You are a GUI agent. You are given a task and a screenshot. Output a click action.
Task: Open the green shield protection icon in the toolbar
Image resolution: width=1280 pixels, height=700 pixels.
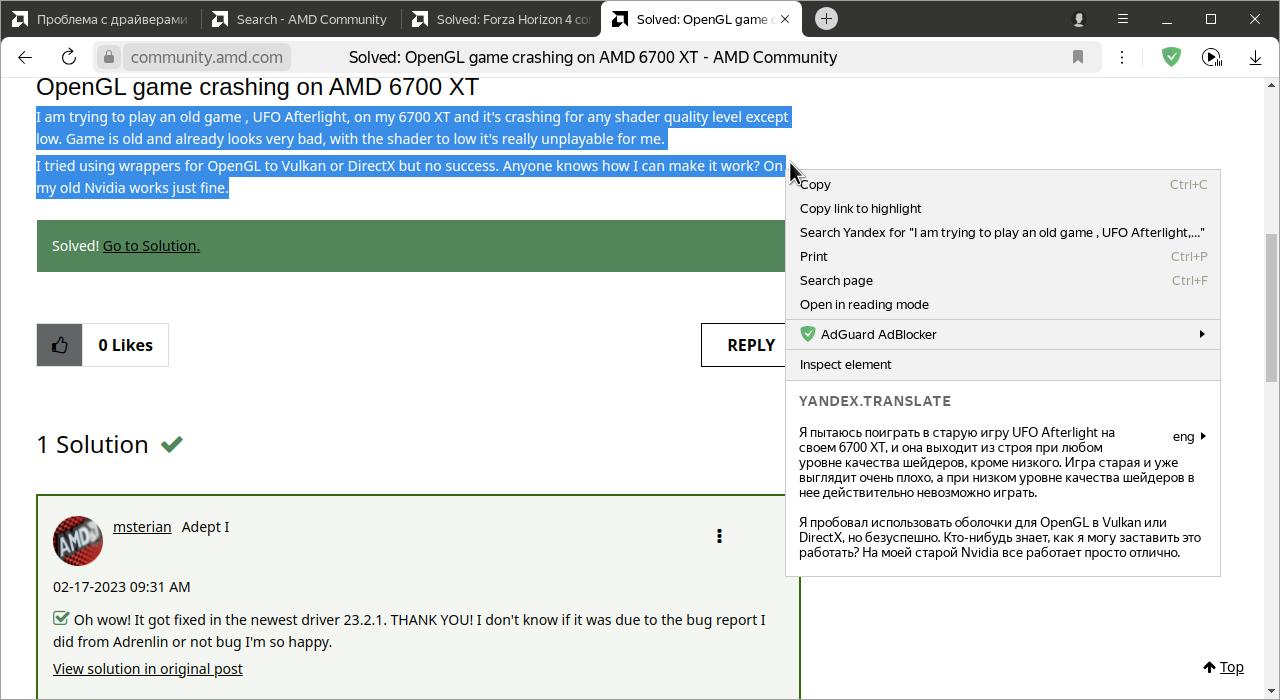point(1171,57)
